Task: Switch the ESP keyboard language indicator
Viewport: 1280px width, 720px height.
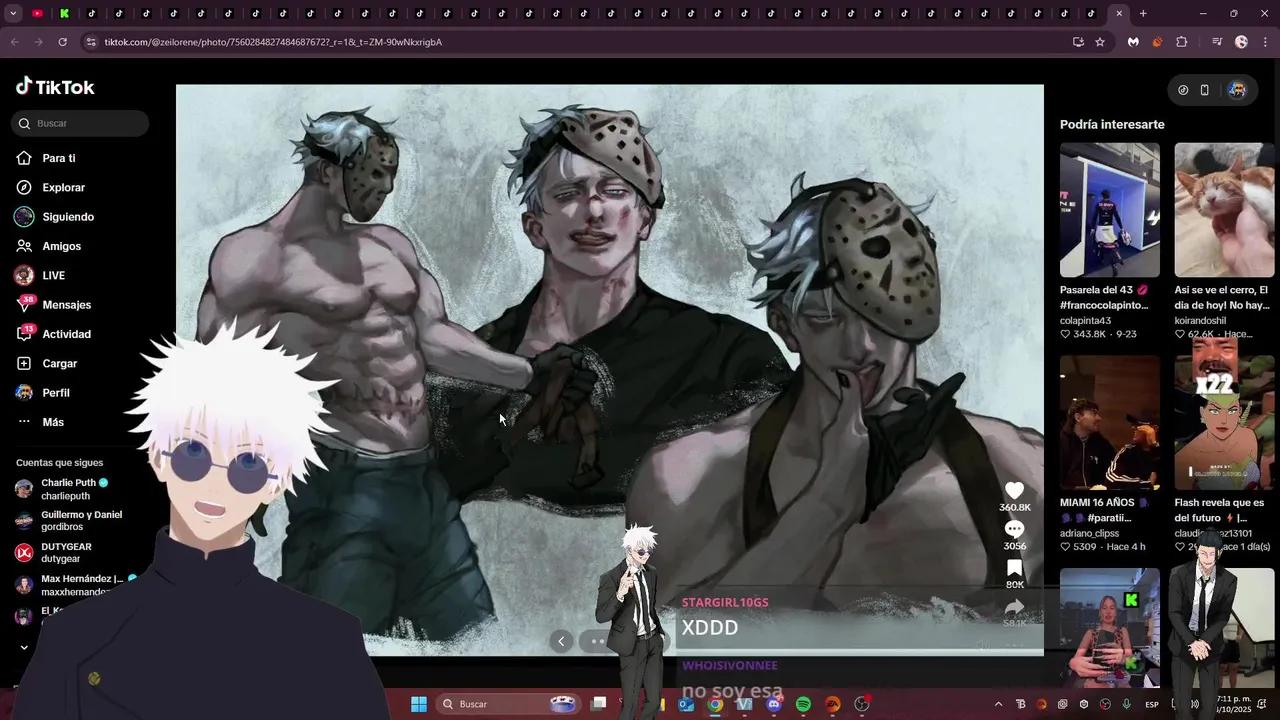Action: coord(1152,704)
